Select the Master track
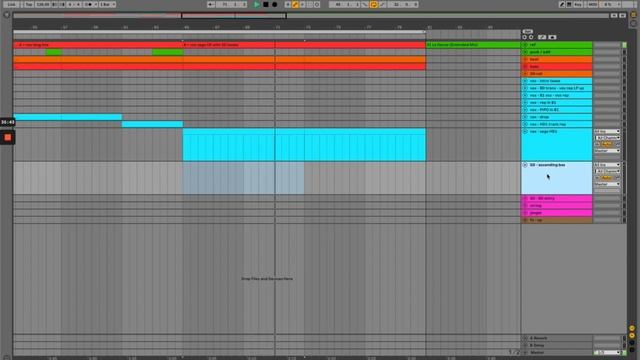 click(557, 353)
